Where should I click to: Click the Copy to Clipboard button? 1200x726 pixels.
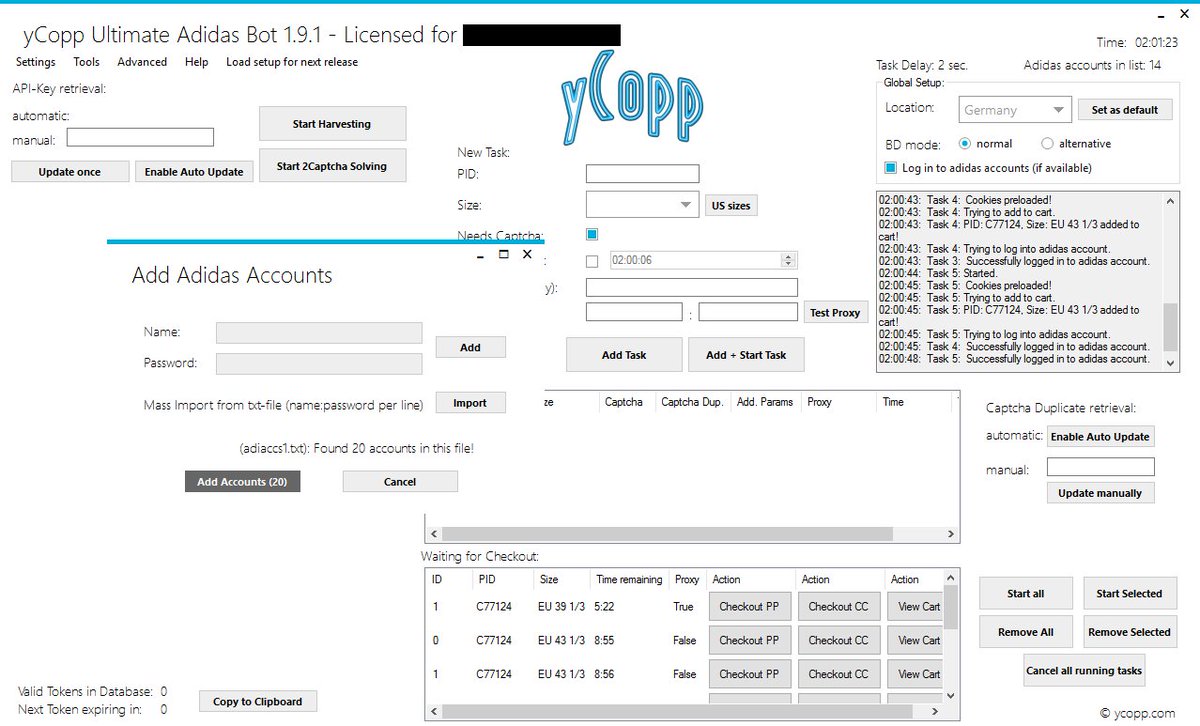(258, 702)
